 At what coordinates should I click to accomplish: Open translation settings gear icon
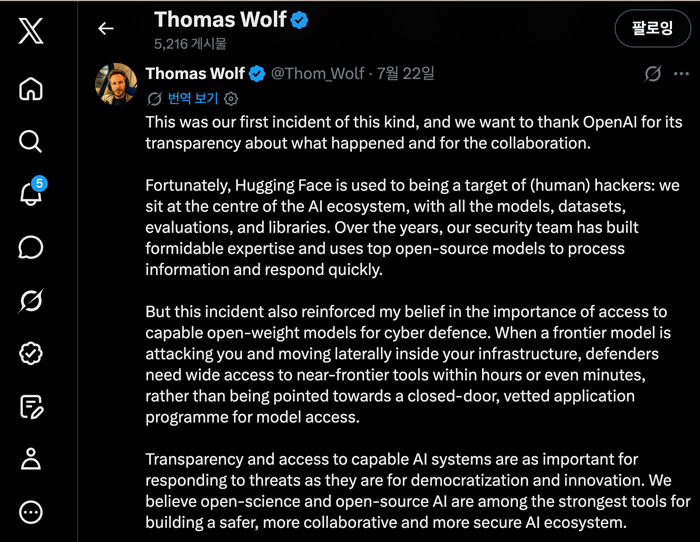[x=231, y=99]
